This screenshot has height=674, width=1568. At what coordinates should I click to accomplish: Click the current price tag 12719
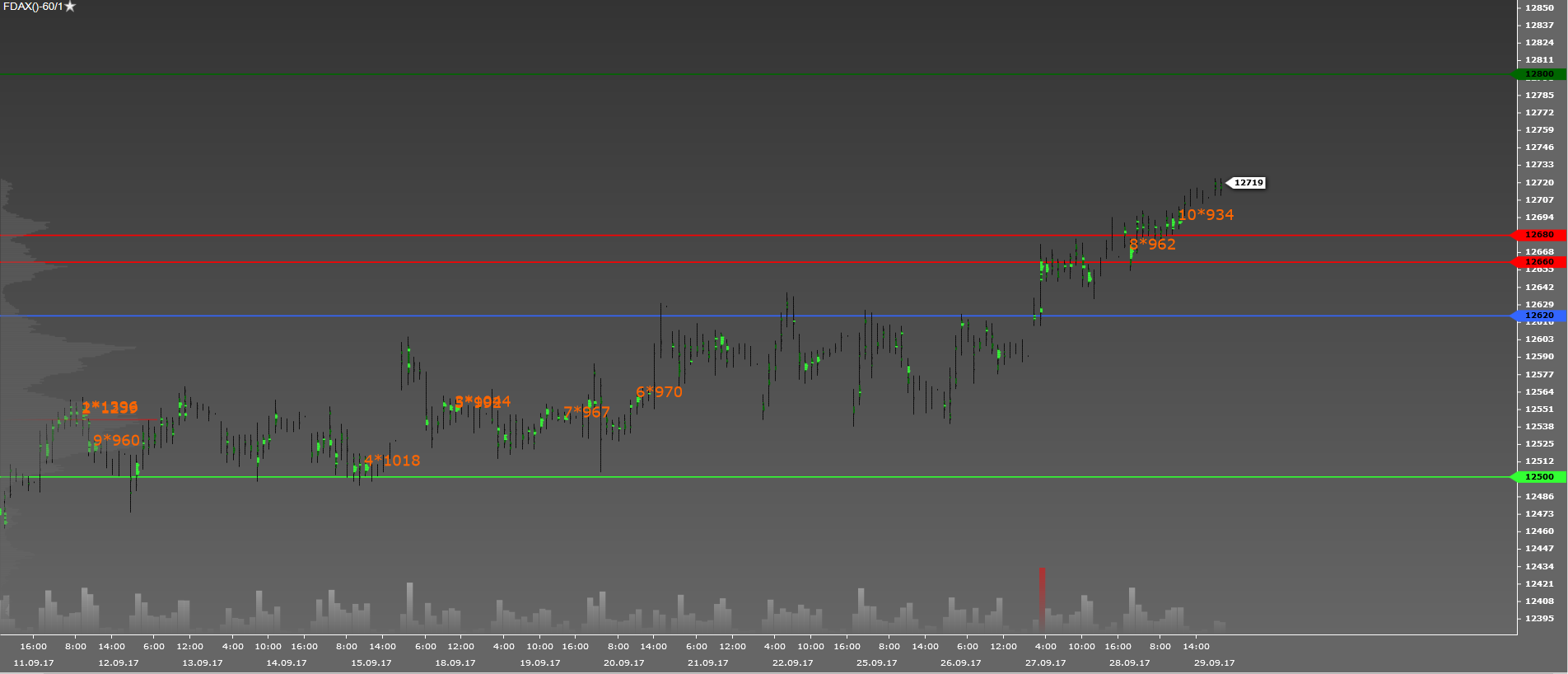[x=1248, y=183]
